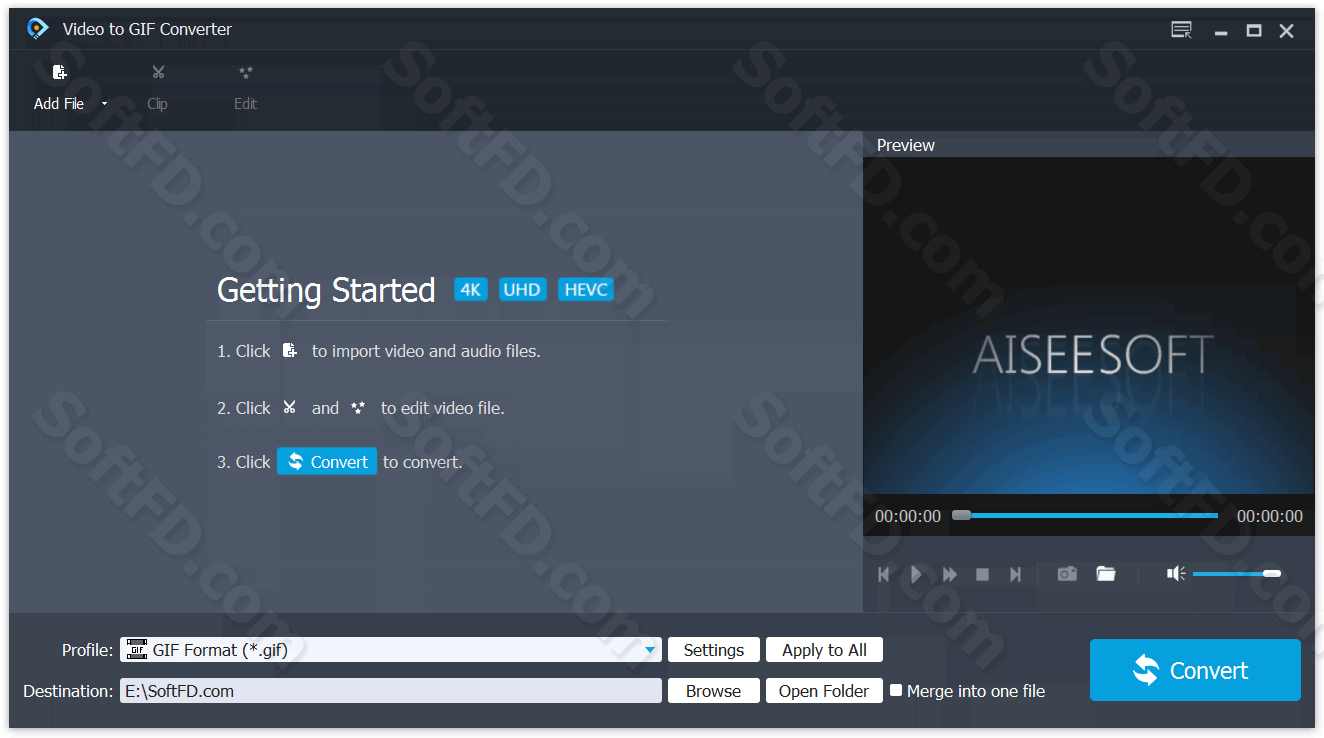1324x738 pixels.
Task: Click the GIF format icon in Profile box
Action: (137, 649)
